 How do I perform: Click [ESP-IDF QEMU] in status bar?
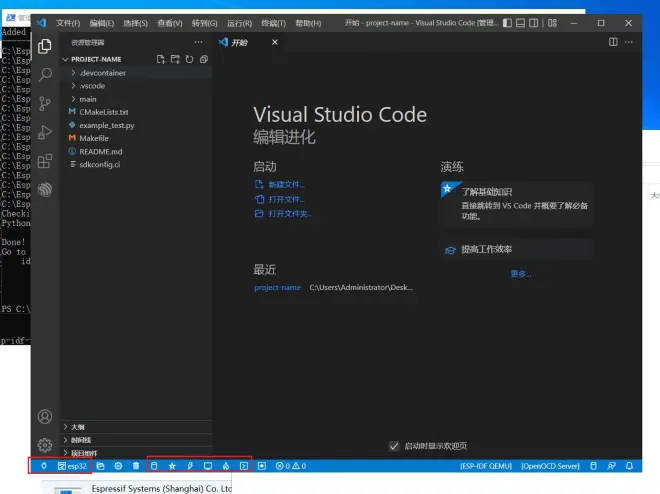coord(486,466)
